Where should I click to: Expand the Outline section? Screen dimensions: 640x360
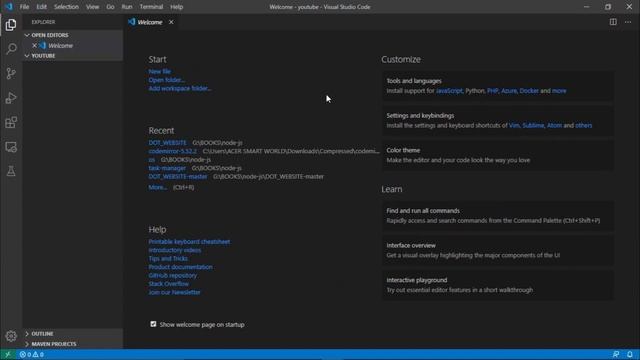pos(72,333)
